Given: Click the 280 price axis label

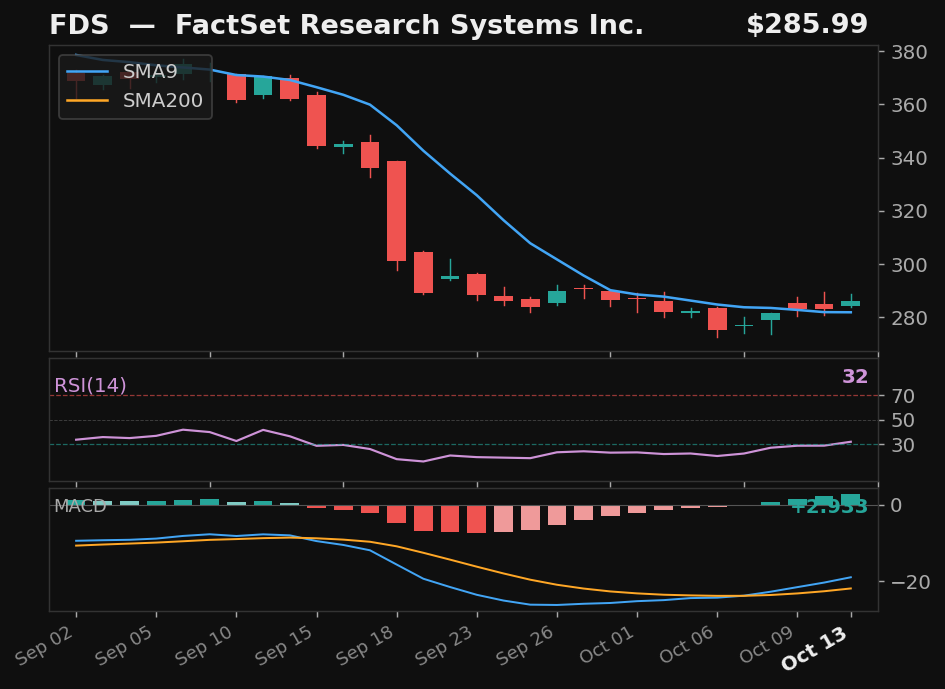Looking at the screenshot, I should click(x=909, y=318).
